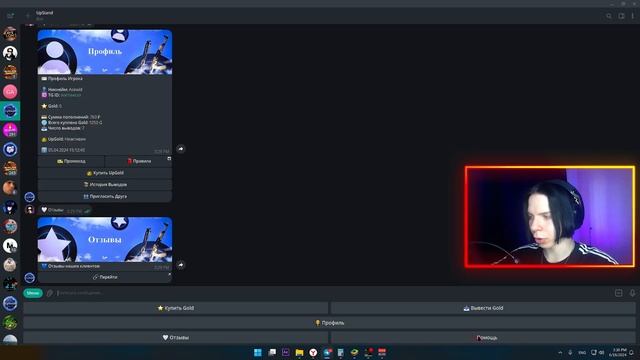This screenshot has height=360, width=640.
Task: Open История Выводов
Action: (x=105, y=184)
